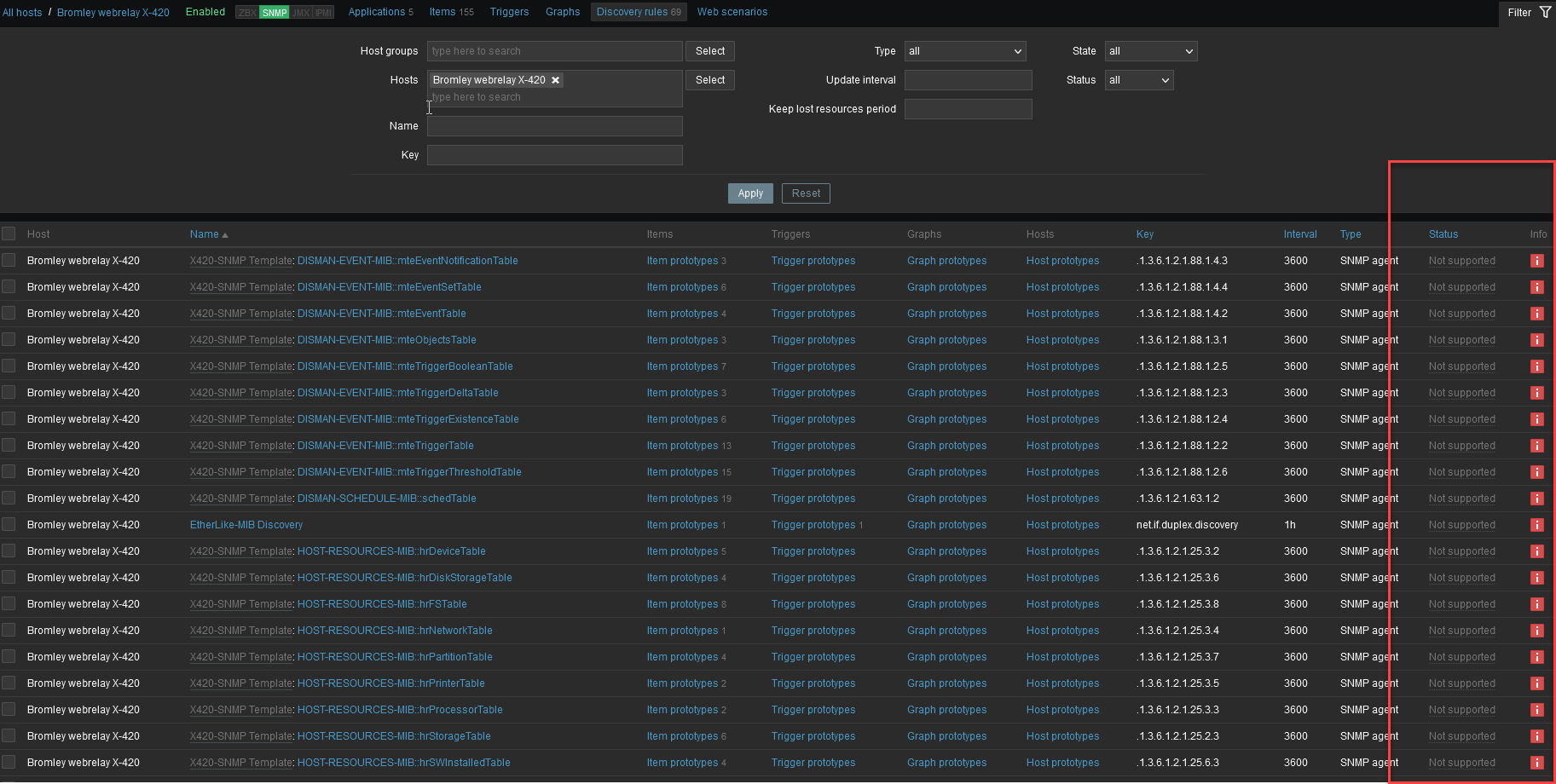Open the Items tab
The width and height of the screenshot is (1556, 784).
click(451, 12)
